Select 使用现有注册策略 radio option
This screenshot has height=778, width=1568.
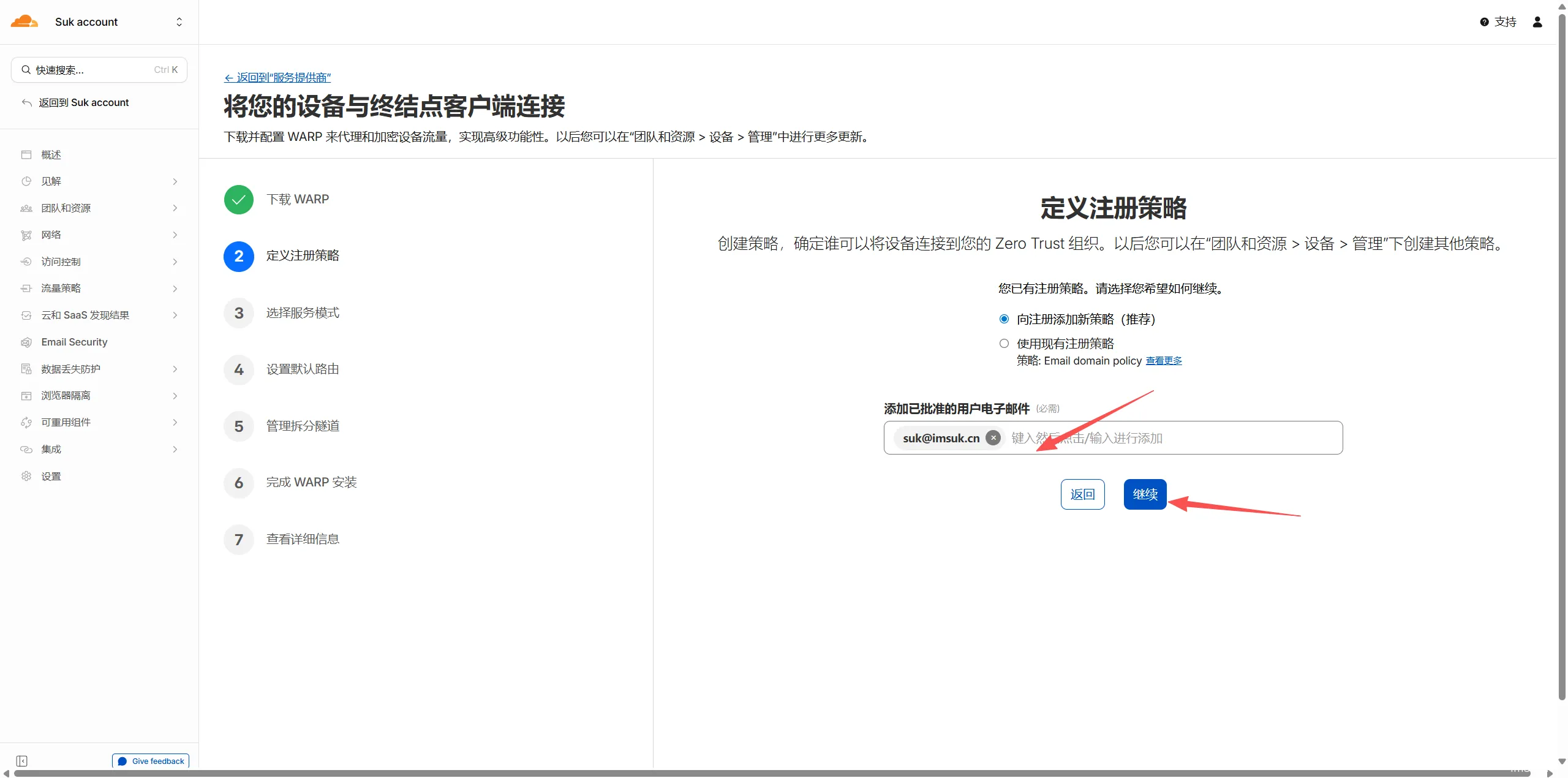(1004, 344)
